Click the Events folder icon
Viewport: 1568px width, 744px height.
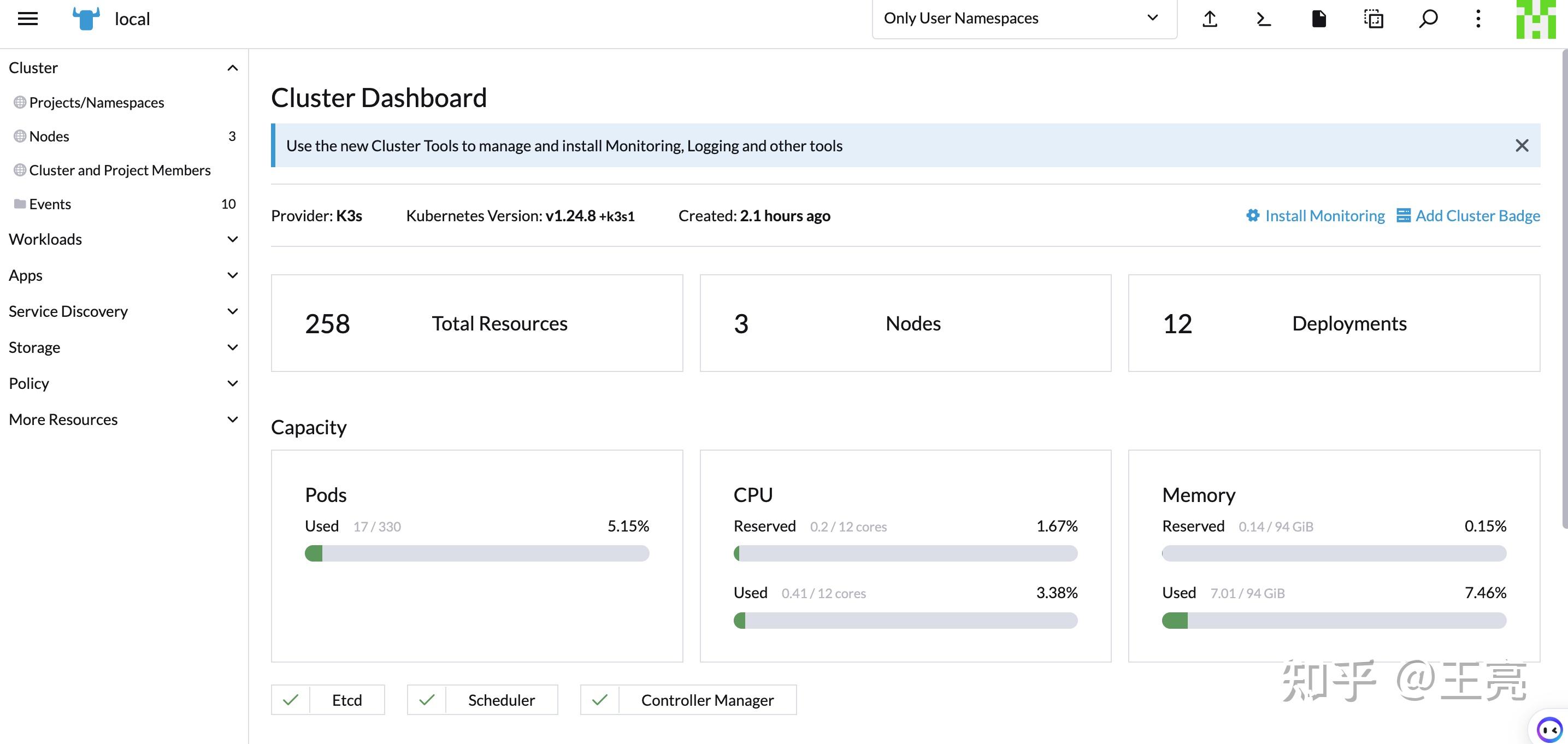click(x=19, y=203)
